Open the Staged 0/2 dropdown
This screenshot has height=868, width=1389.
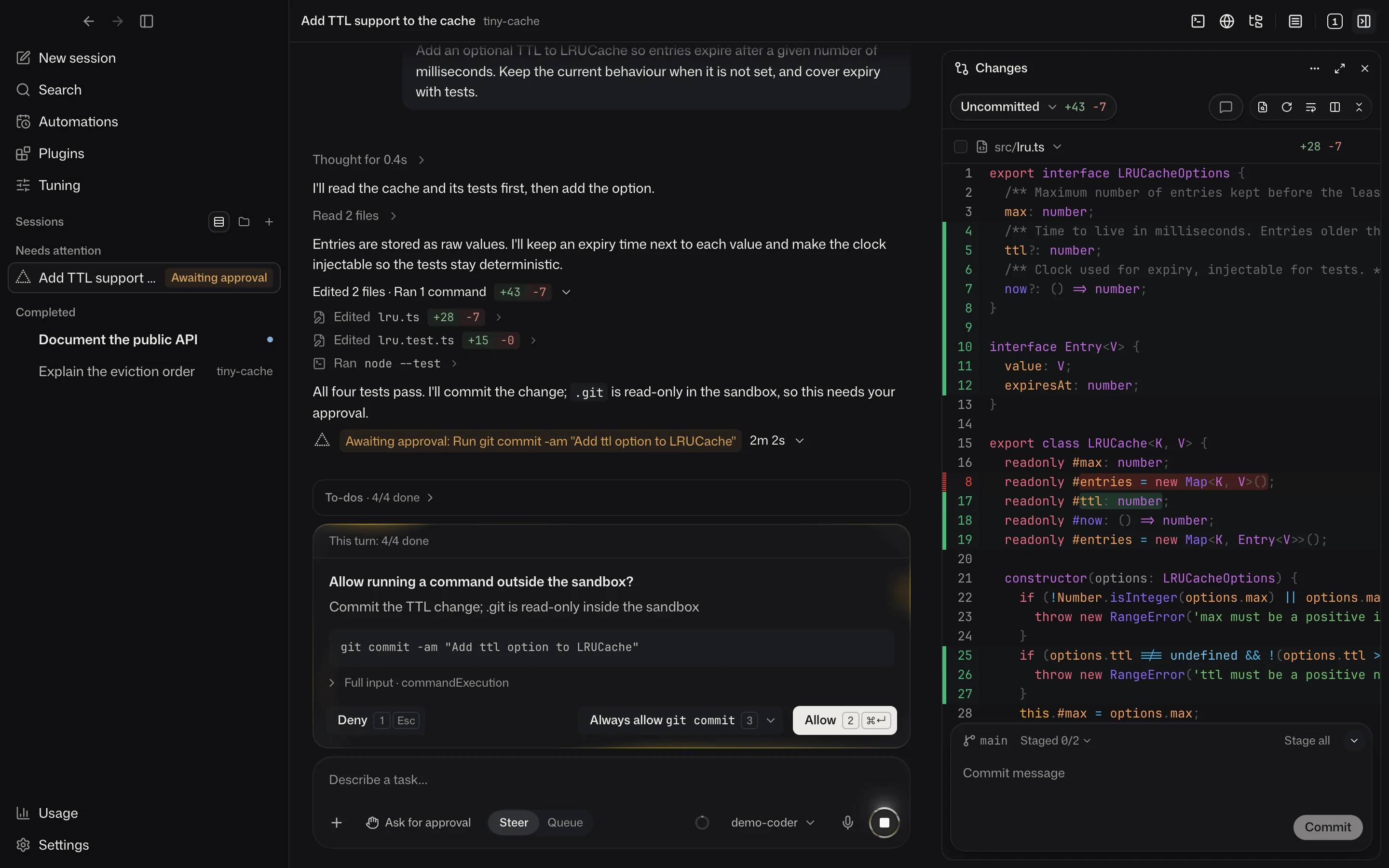point(1055,741)
